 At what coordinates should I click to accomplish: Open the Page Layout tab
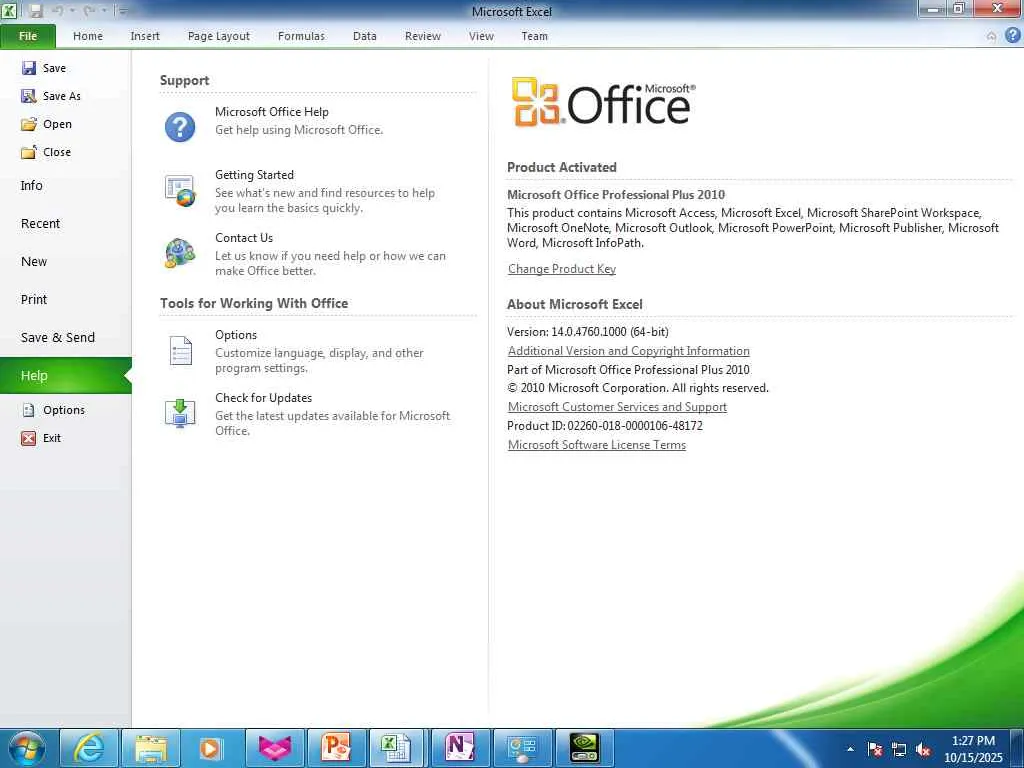219,37
